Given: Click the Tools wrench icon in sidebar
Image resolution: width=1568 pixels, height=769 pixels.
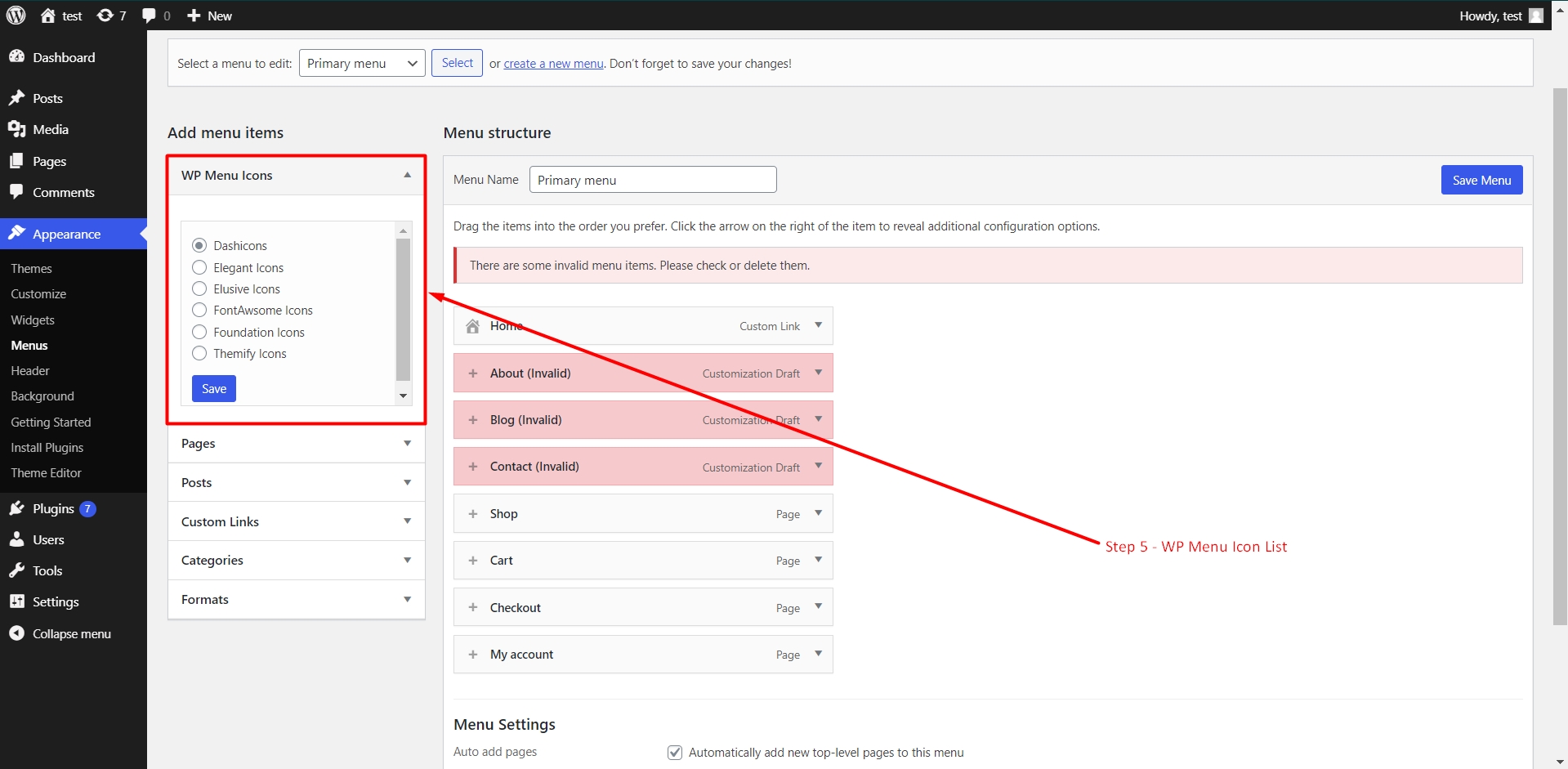Looking at the screenshot, I should [x=16, y=570].
